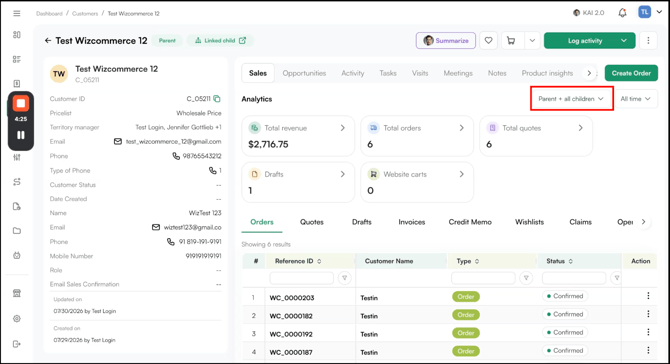Stop the recording with the orange stop button
This screenshot has height=364, width=670.
(x=21, y=103)
